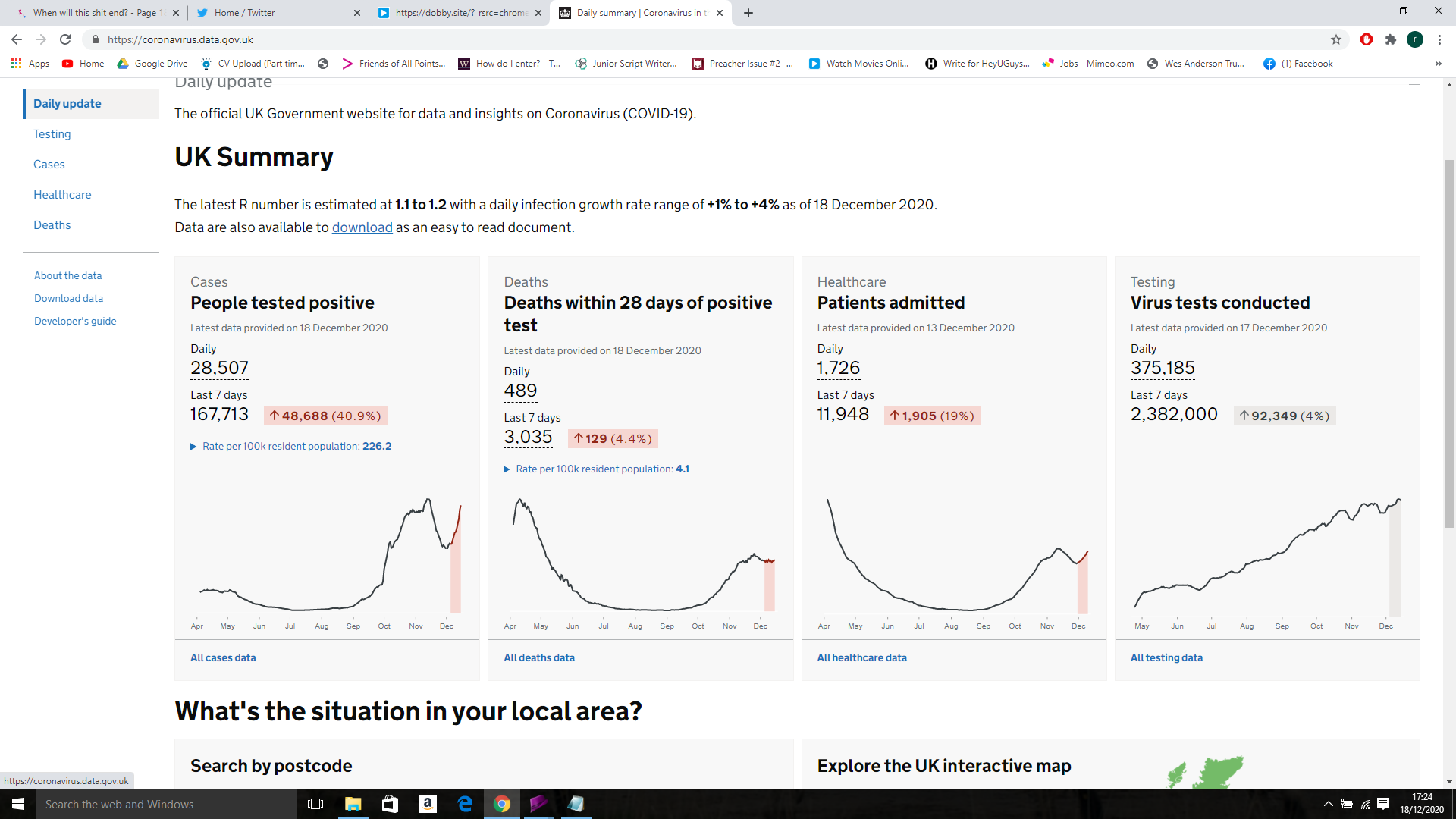Open the Apps bookmarks shortcut

pyautogui.click(x=30, y=64)
